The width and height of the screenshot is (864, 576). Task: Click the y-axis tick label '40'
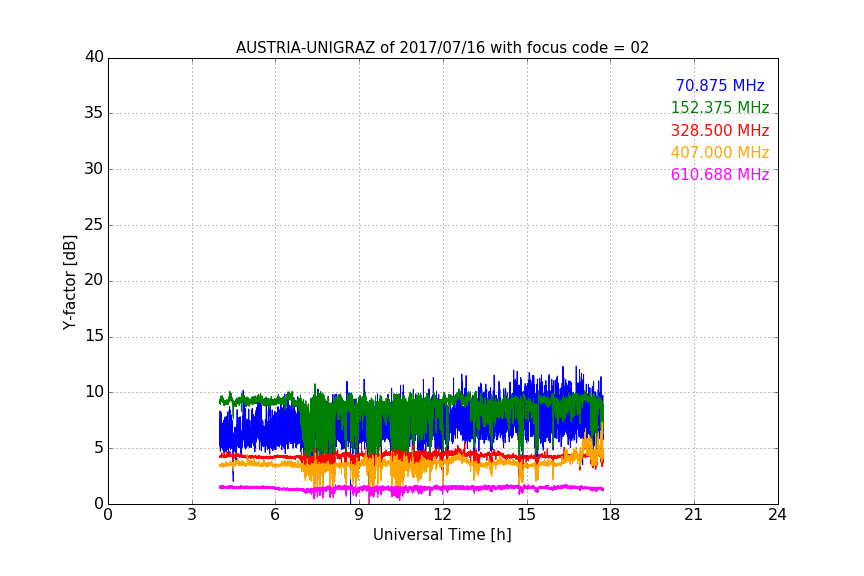pyautogui.click(x=94, y=57)
